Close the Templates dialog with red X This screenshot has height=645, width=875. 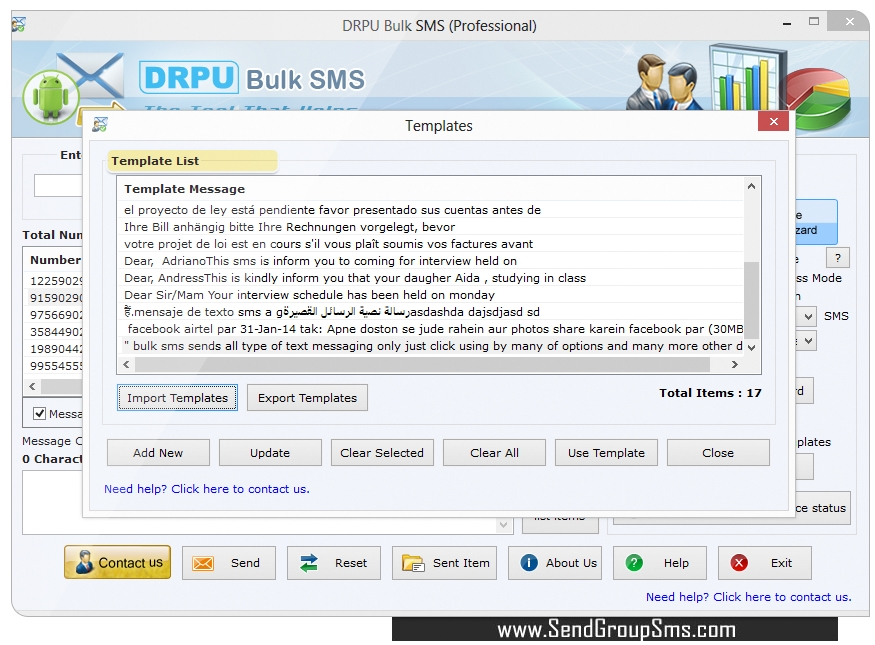point(773,121)
